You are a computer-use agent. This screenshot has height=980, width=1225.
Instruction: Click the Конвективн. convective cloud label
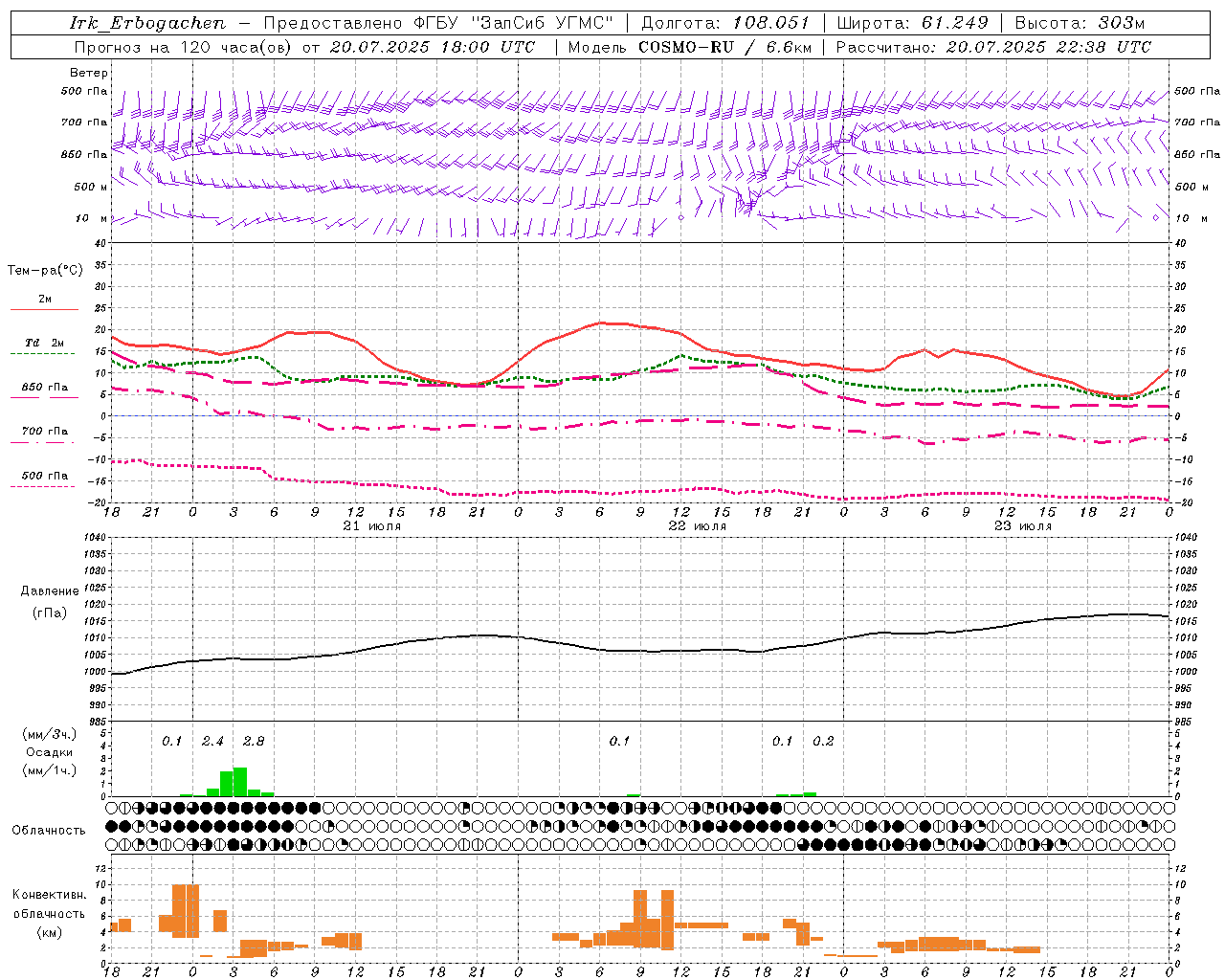point(49,895)
